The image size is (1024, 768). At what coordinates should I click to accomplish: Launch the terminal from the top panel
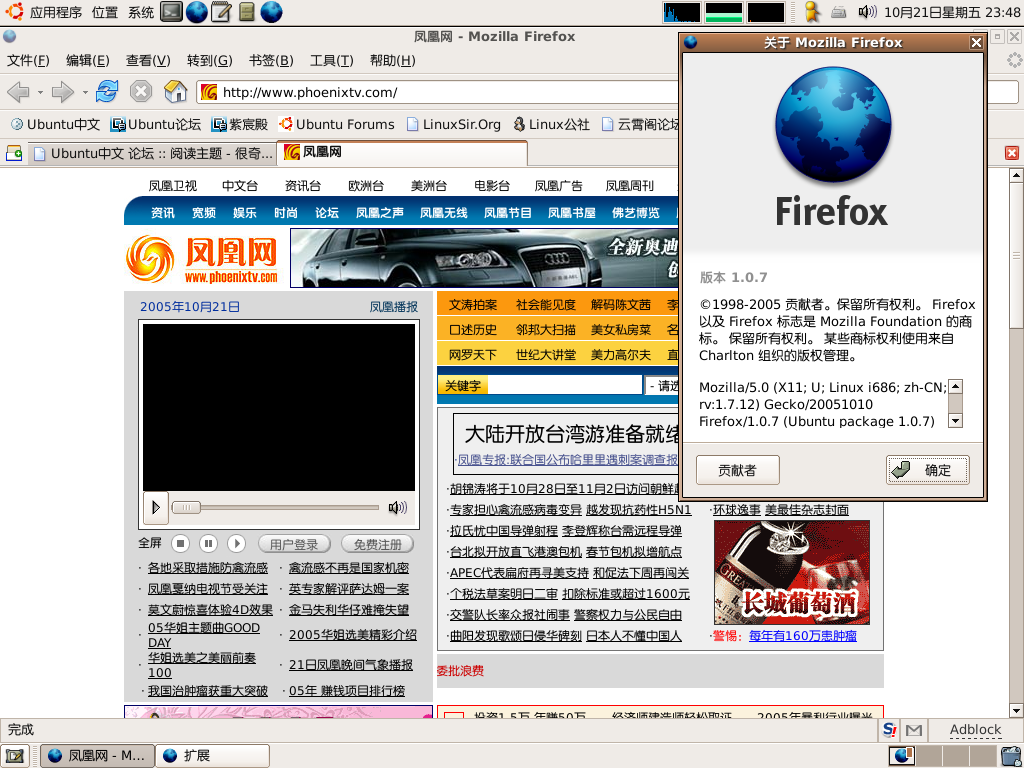pyautogui.click(x=172, y=12)
